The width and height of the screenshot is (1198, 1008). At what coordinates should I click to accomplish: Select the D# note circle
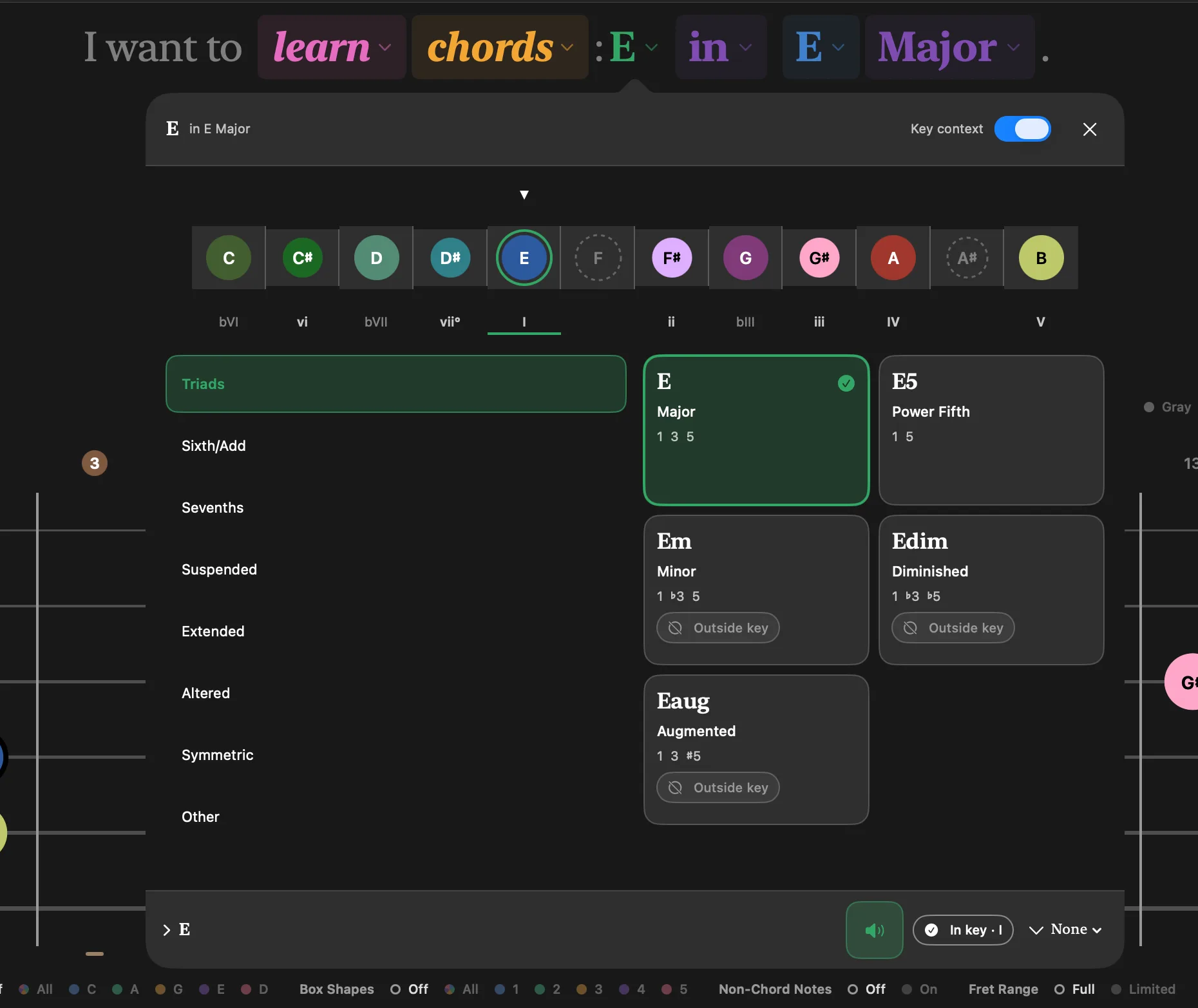tap(450, 258)
